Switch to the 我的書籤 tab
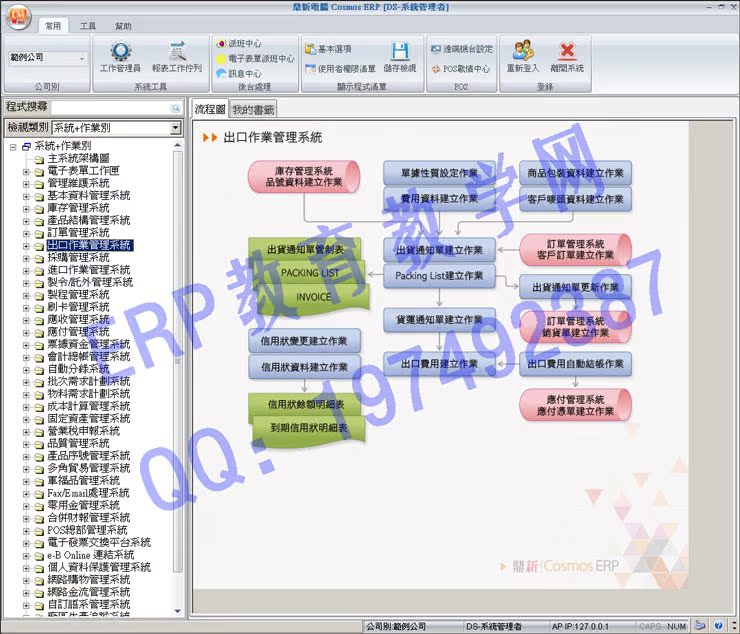Image resolution: width=740 pixels, height=634 pixels. (253, 110)
